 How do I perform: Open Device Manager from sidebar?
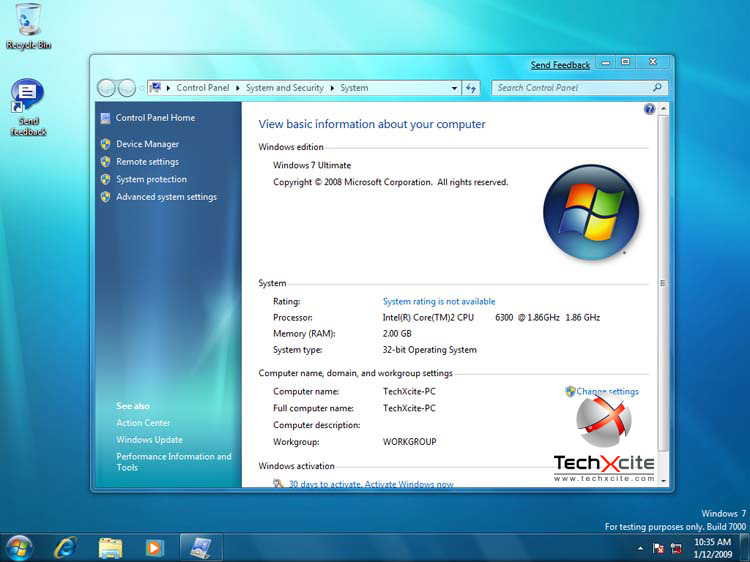point(147,144)
